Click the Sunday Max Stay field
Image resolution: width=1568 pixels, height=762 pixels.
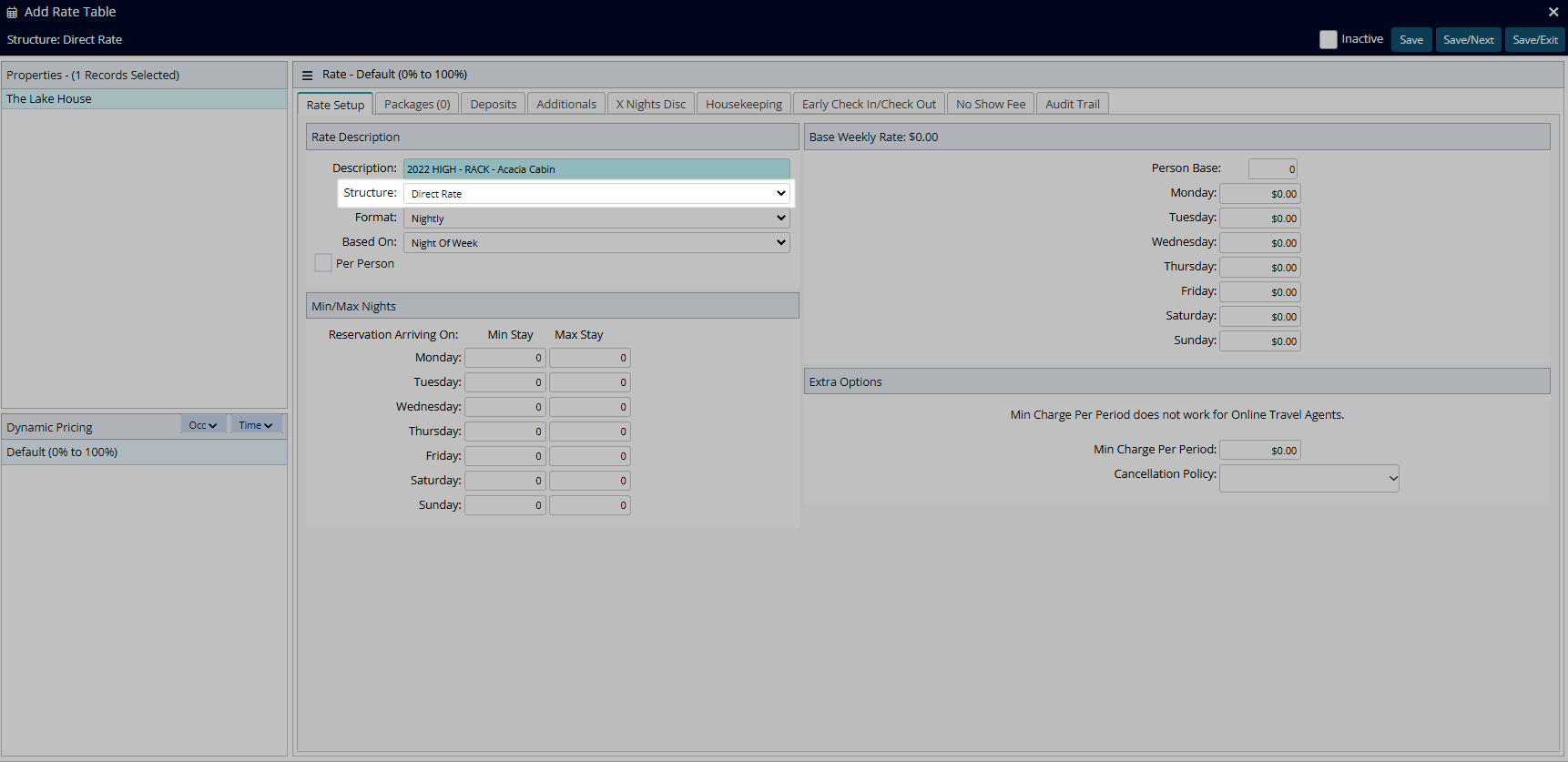coord(590,505)
